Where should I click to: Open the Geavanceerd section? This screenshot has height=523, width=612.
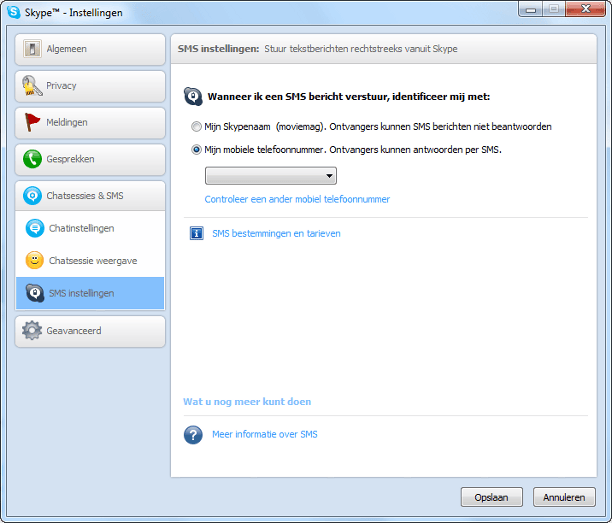90,331
